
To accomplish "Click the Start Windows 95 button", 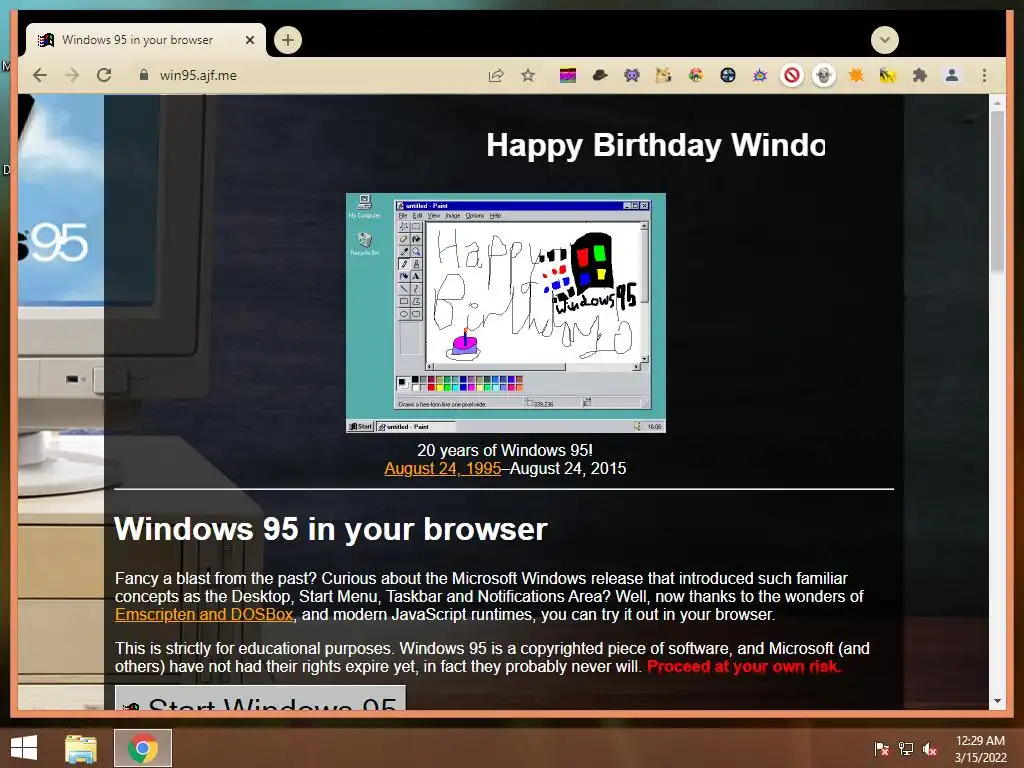I will click(261, 697).
